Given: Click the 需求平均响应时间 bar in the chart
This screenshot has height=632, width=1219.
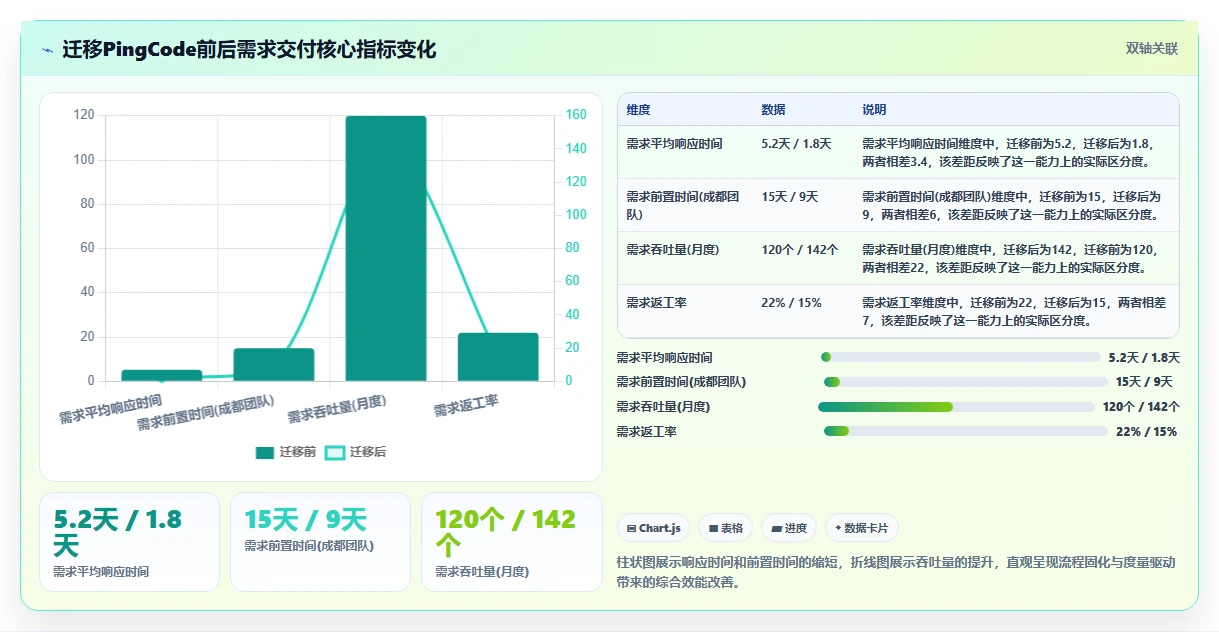Looking at the screenshot, I should 162,375.
